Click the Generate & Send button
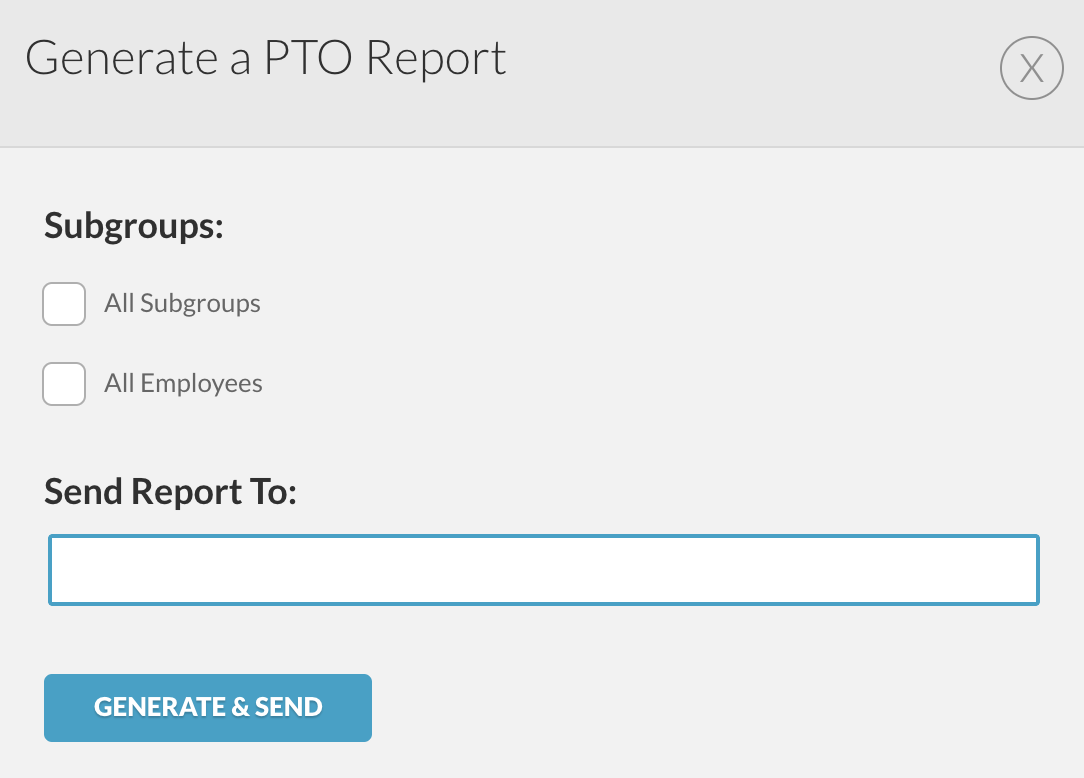 click(x=208, y=707)
